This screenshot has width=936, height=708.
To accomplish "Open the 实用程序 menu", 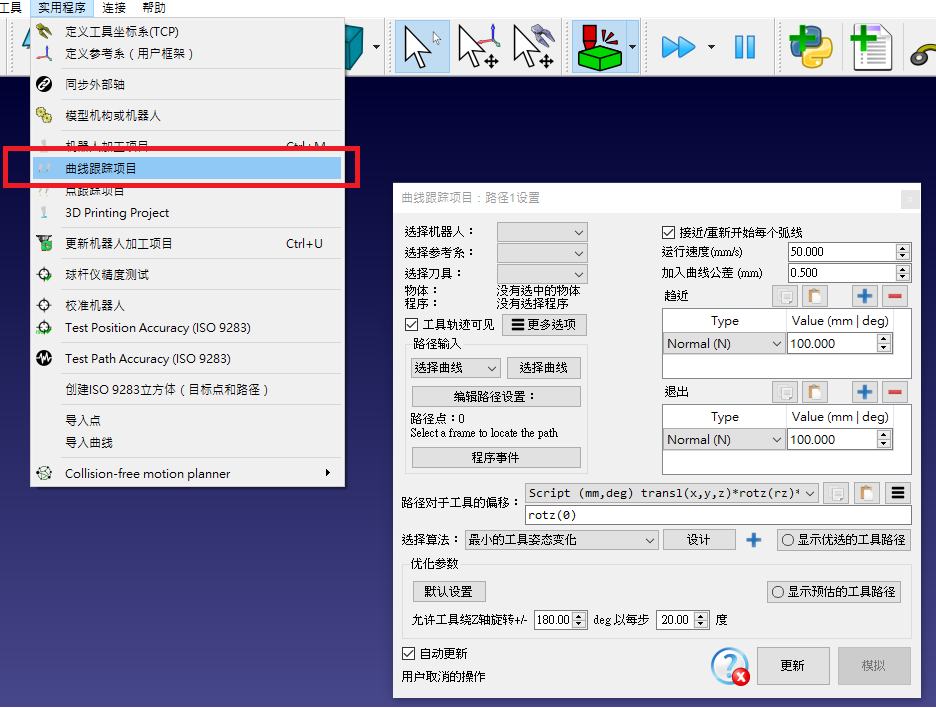I will [62, 8].
